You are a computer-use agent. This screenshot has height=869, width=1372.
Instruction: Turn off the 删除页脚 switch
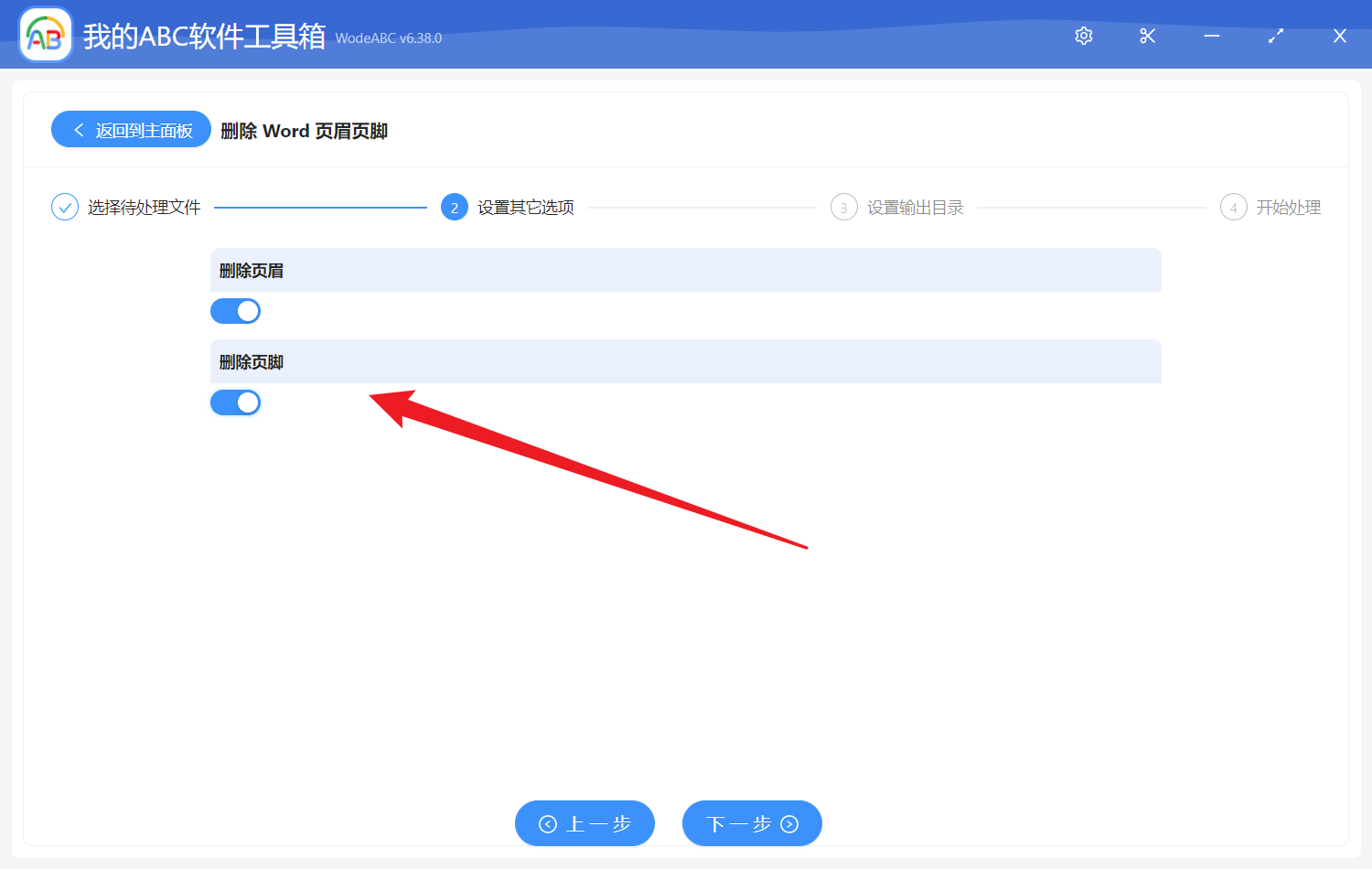[x=235, y=402]
